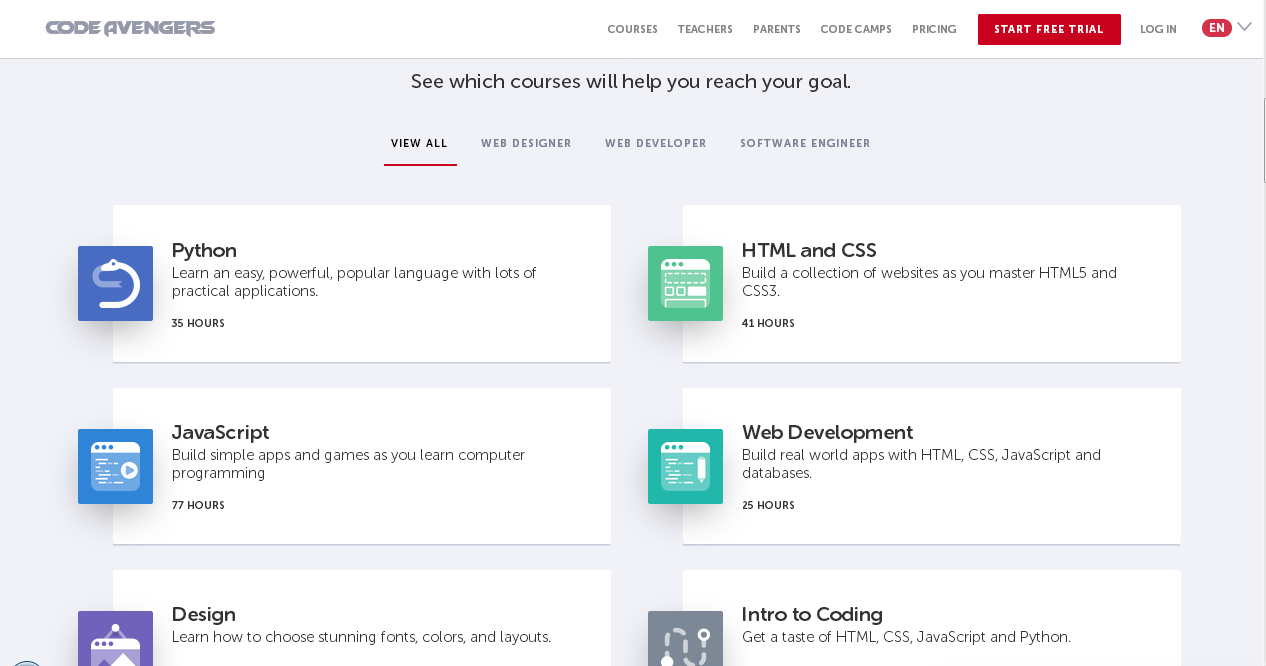
Task: Select the Log In link
Action: click(x=1158, y=29)
